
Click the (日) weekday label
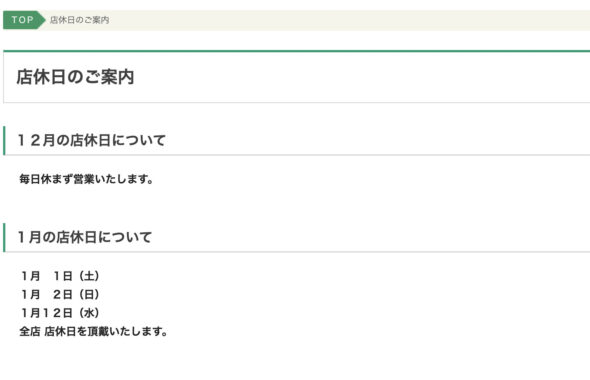point(89,295)
